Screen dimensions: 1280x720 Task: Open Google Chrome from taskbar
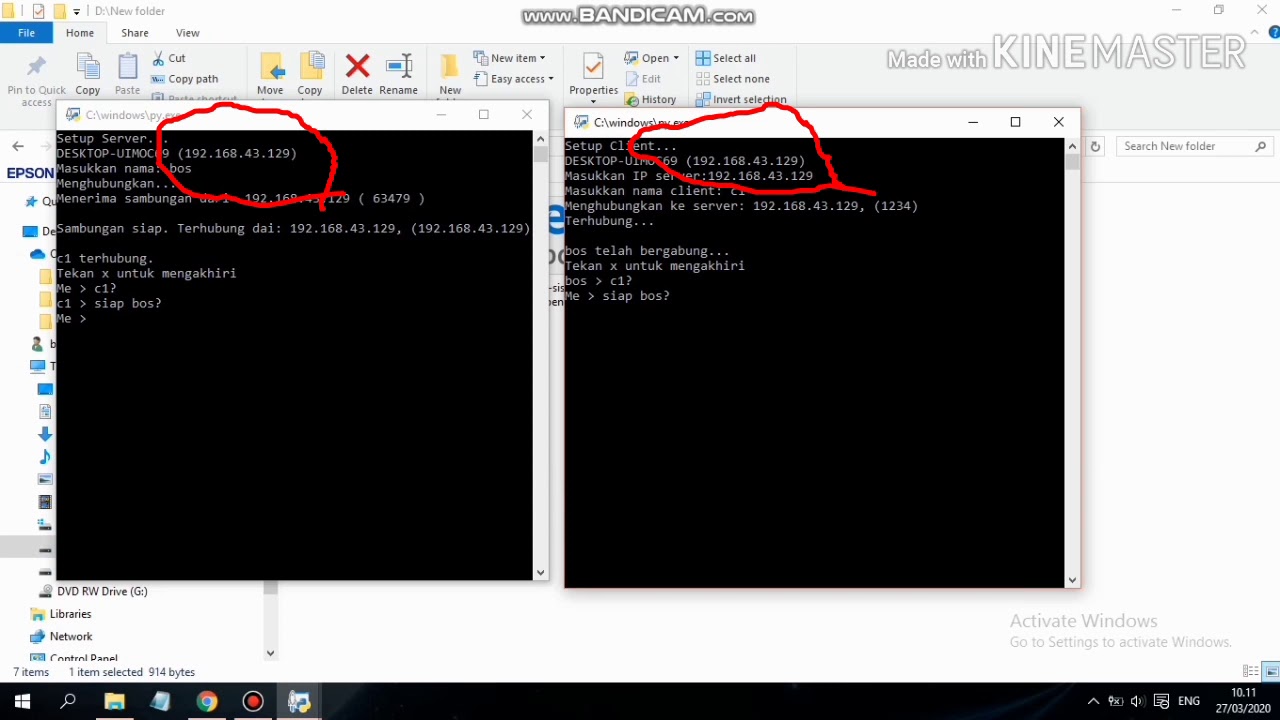pos(206,701)
